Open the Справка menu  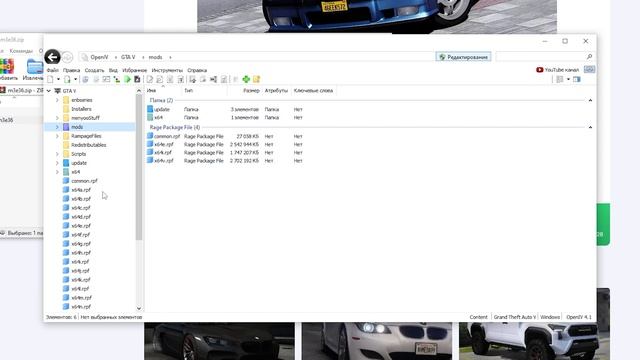click(197, 70)
